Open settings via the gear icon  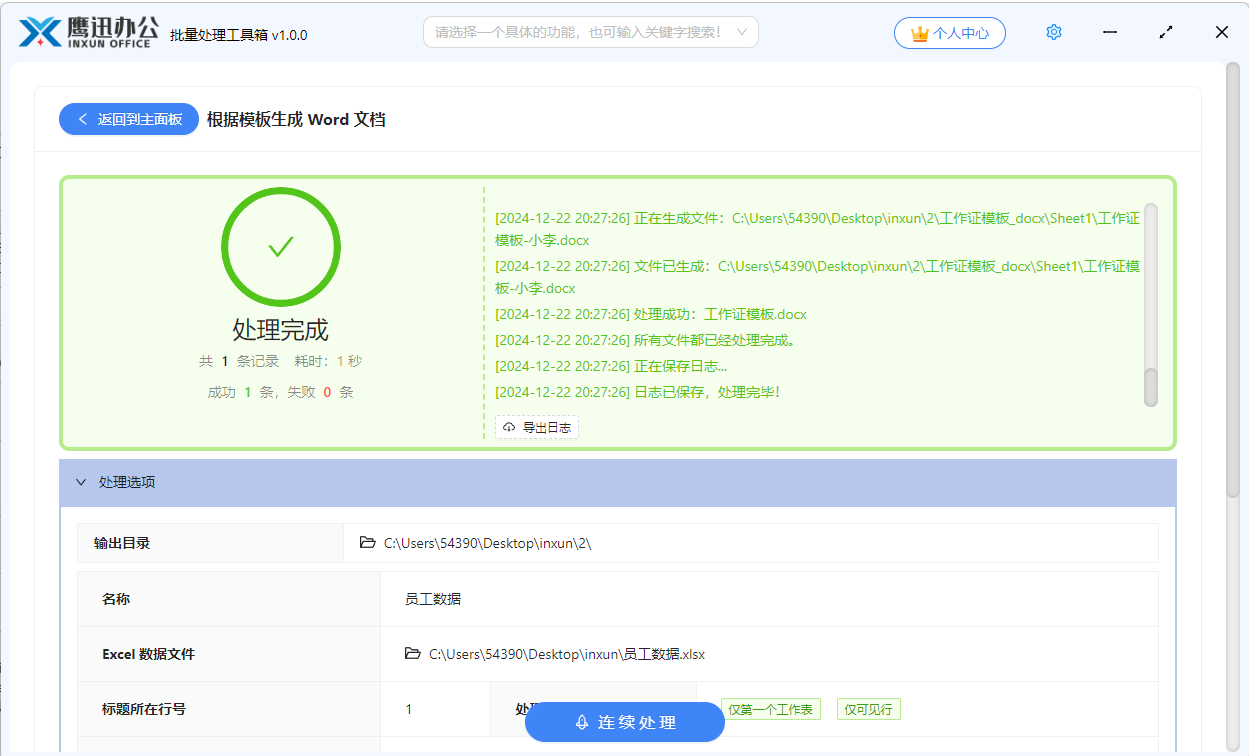[1053, 32]
